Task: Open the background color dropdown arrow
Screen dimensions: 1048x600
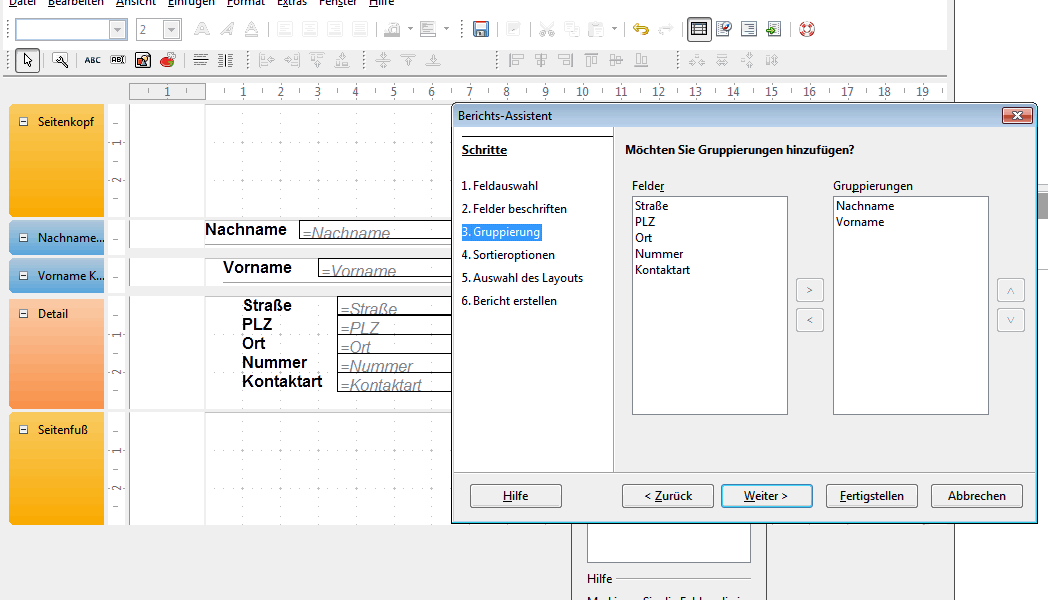Action: (410, 29)
